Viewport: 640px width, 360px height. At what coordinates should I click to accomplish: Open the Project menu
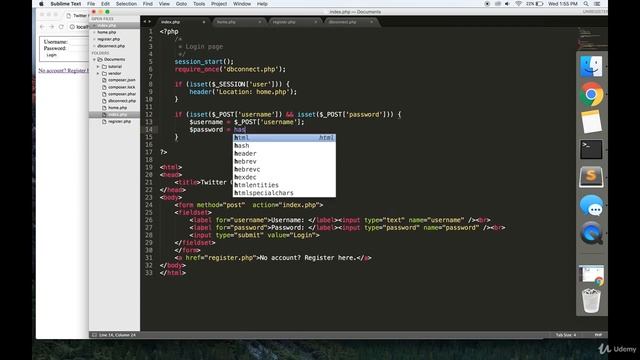point(219,4)
